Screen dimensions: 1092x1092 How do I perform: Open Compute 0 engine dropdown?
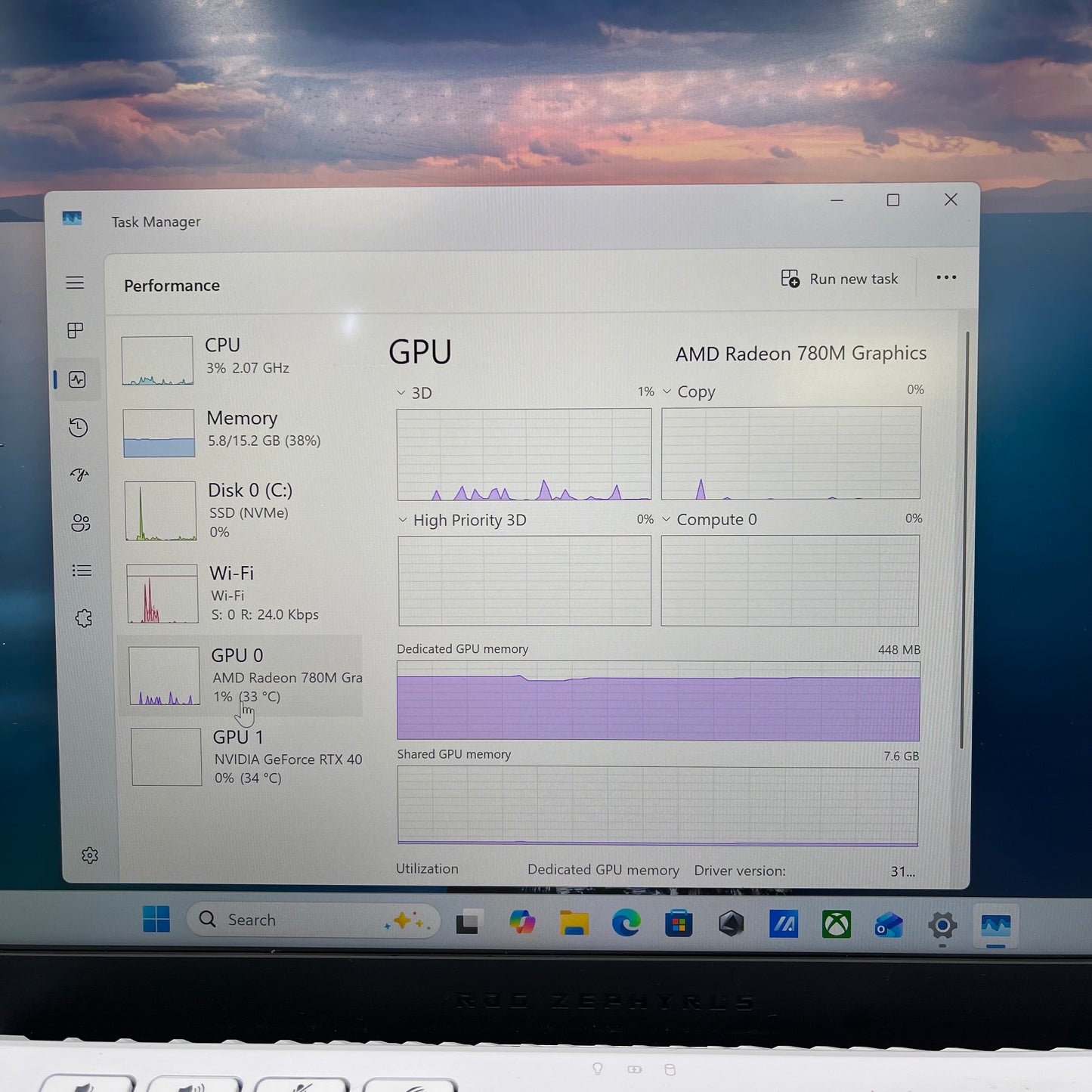pos(667,519)
